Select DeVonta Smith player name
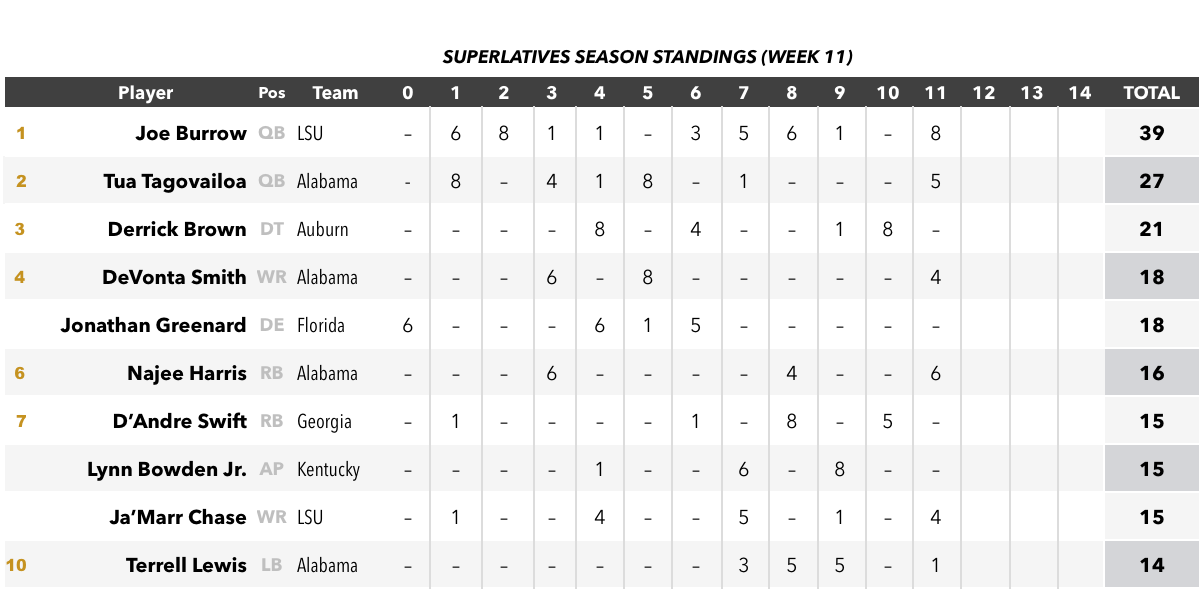 [174, 277]
